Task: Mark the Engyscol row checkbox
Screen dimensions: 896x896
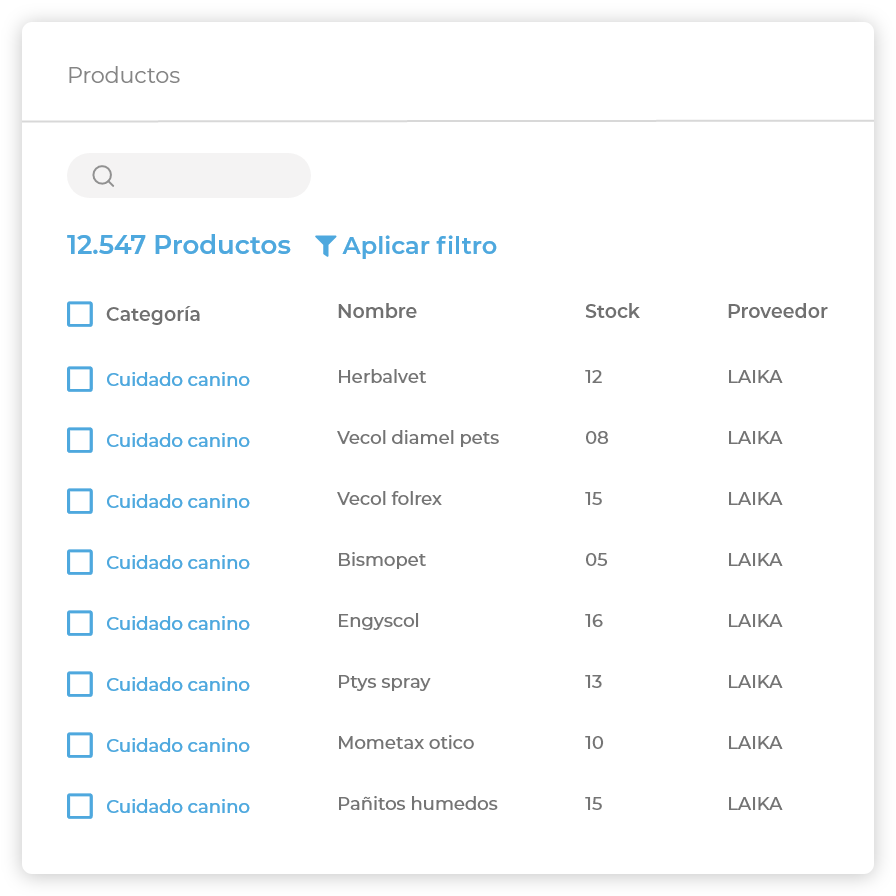Action: (80, 623)
